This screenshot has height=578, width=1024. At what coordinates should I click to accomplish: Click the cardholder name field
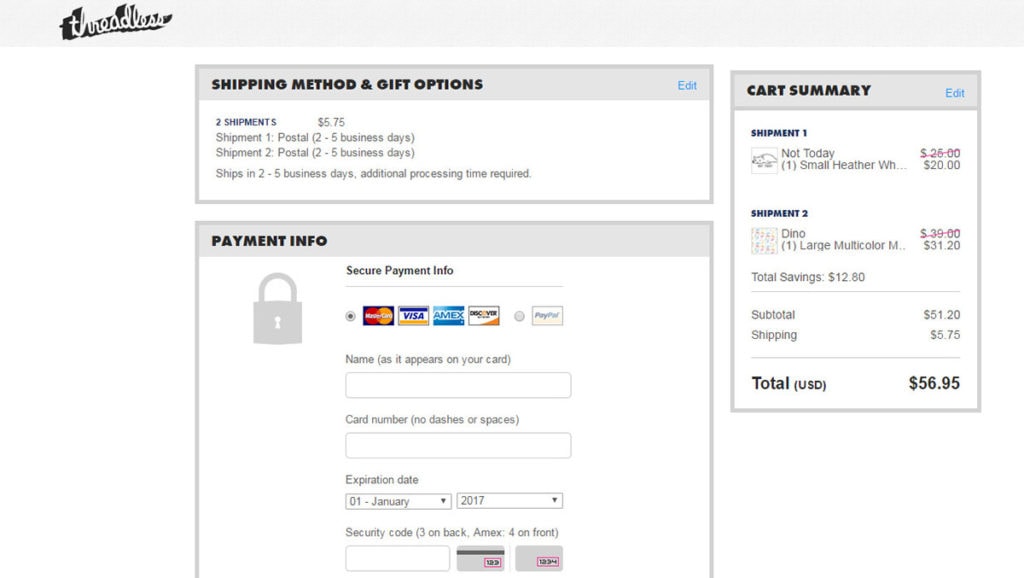coord(458,384)
